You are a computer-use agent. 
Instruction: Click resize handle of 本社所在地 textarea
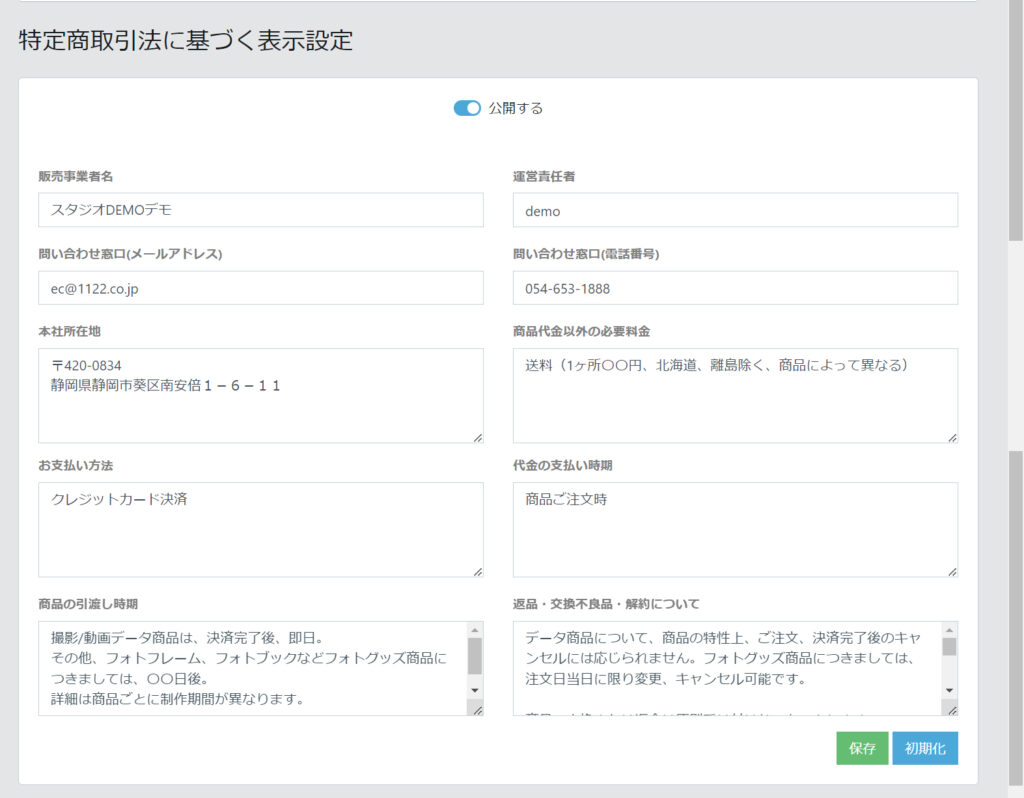(477, 437)
